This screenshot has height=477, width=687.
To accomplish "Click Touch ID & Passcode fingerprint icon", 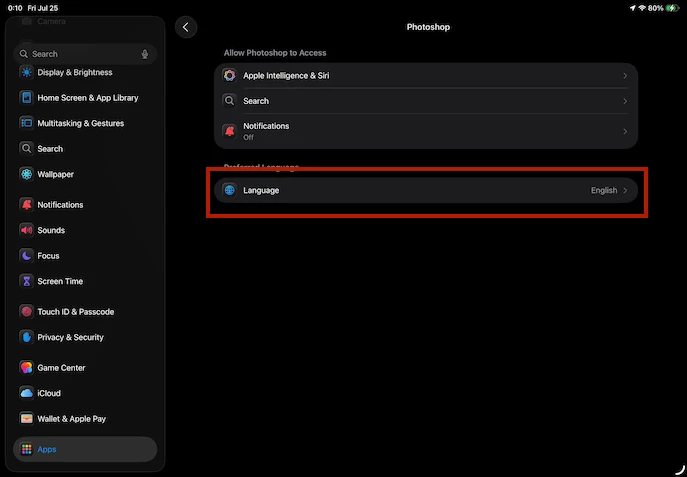I will [26, 311].
